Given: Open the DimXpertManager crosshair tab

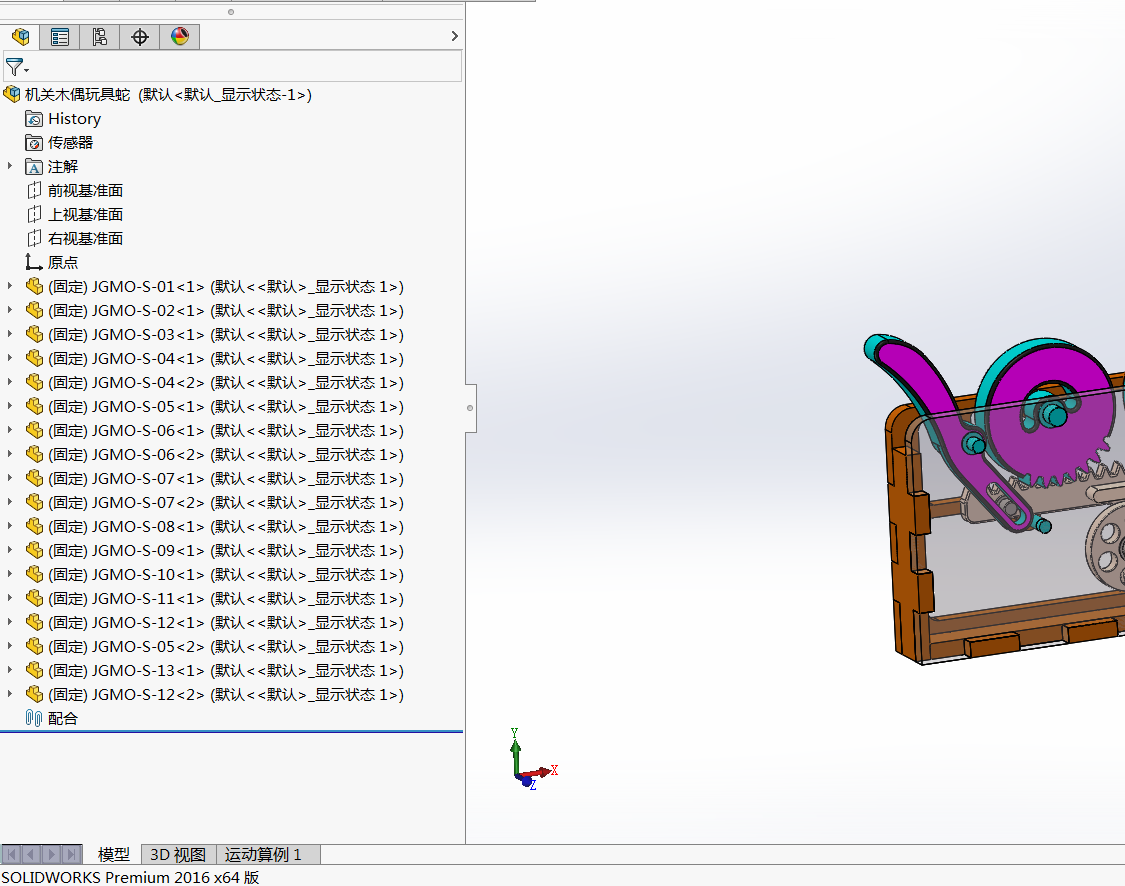Looking at the screenshot, I should pos(140,37).
